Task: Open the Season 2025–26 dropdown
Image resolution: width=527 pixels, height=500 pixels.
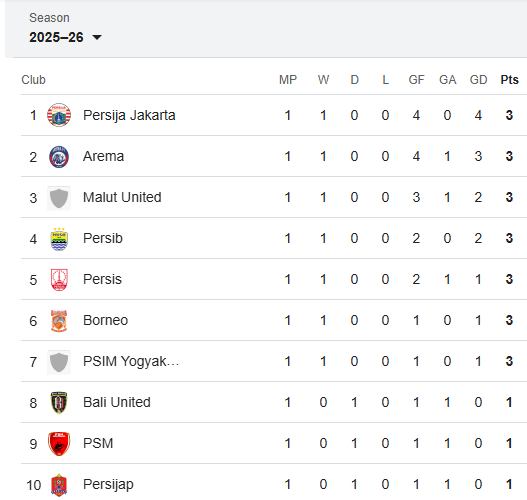Action: tap(65, 37)
